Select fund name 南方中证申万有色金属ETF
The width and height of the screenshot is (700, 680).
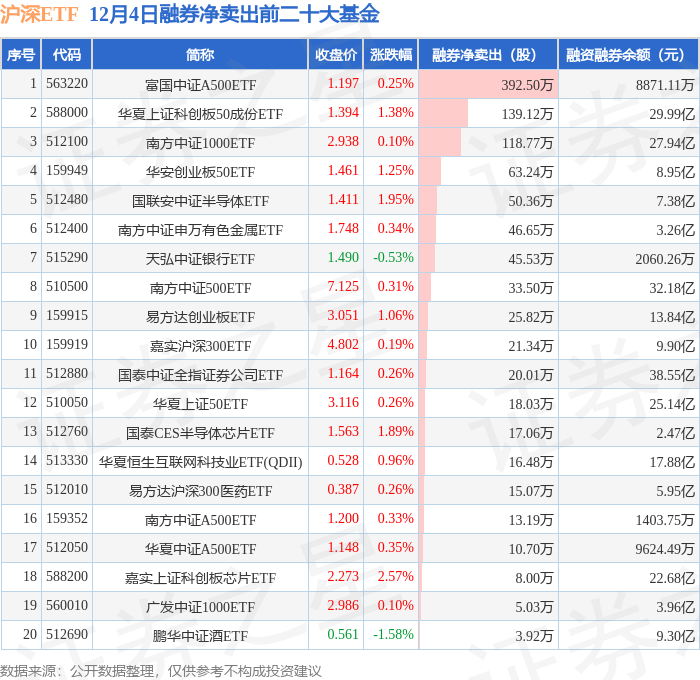200,230
